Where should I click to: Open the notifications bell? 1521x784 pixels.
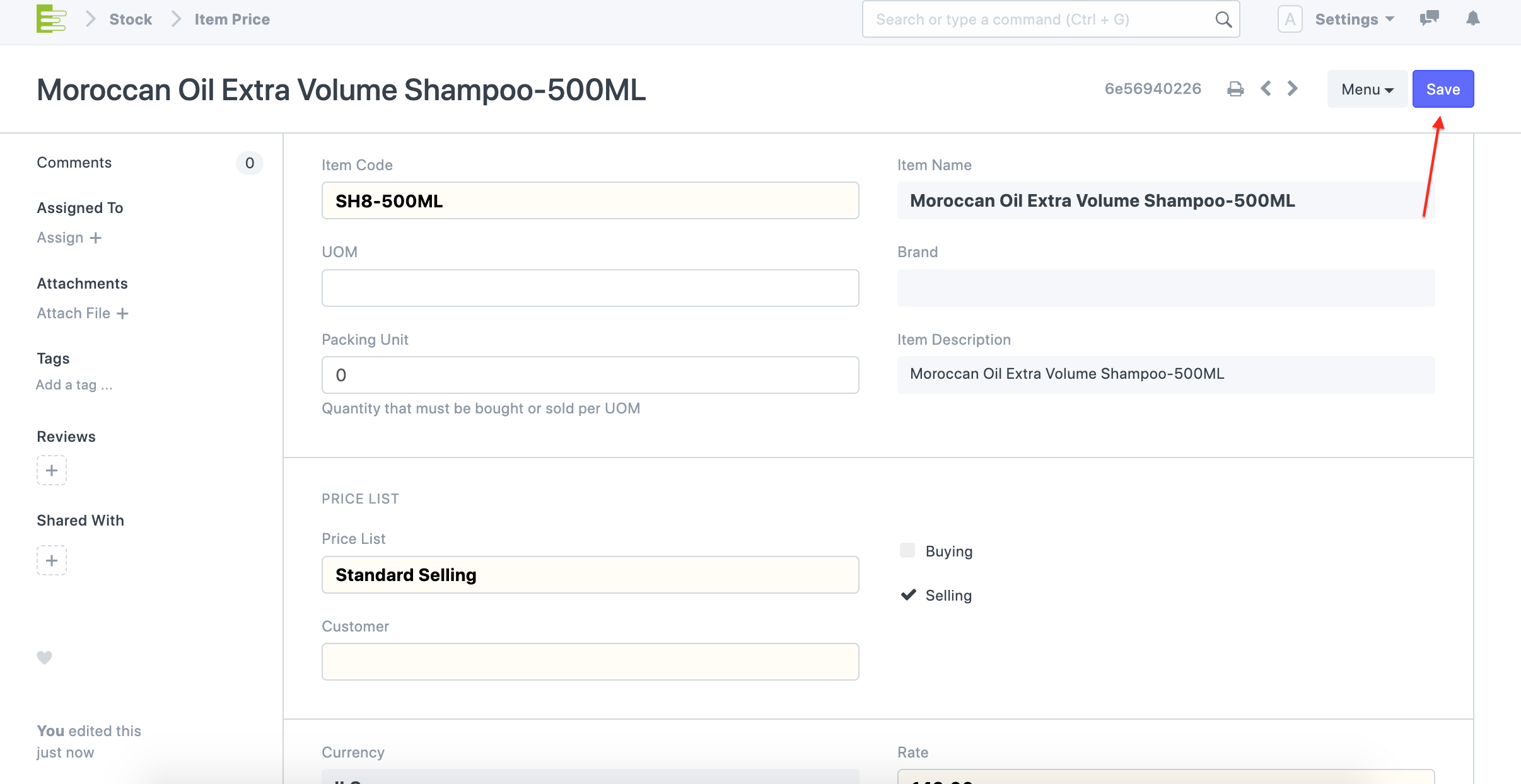click(x=1472, y=18)
